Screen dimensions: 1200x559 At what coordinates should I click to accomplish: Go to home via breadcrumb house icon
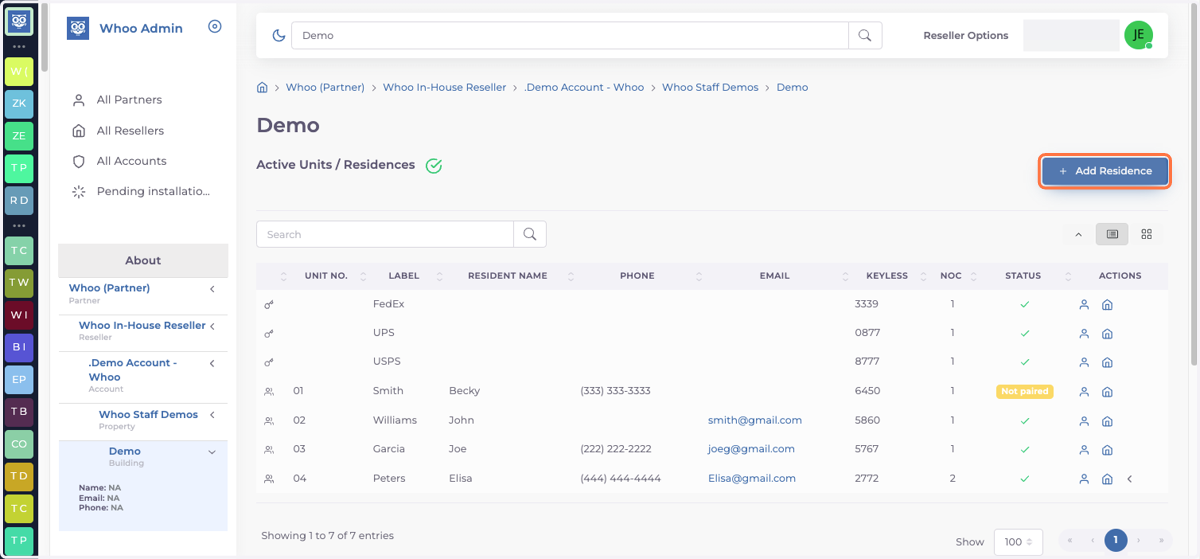click(x=262, y=87)
